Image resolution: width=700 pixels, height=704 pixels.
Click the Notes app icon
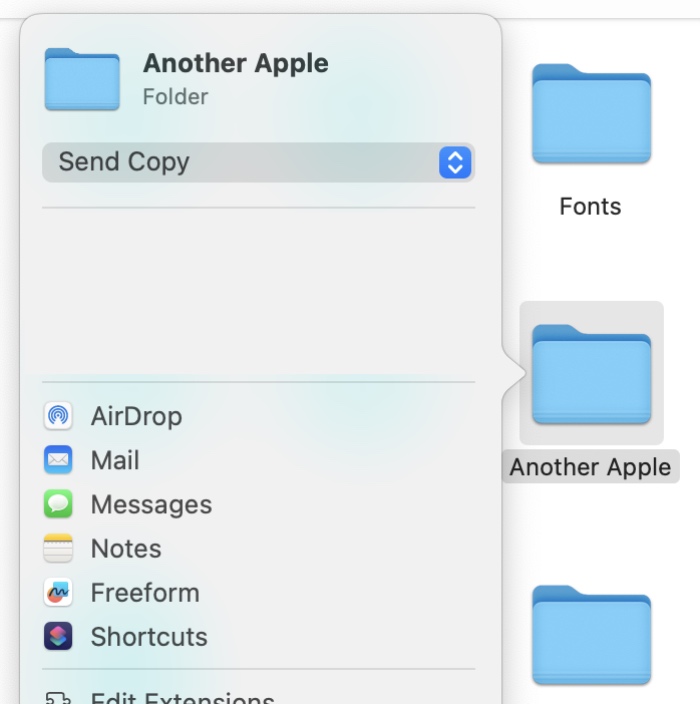(58, 548)
